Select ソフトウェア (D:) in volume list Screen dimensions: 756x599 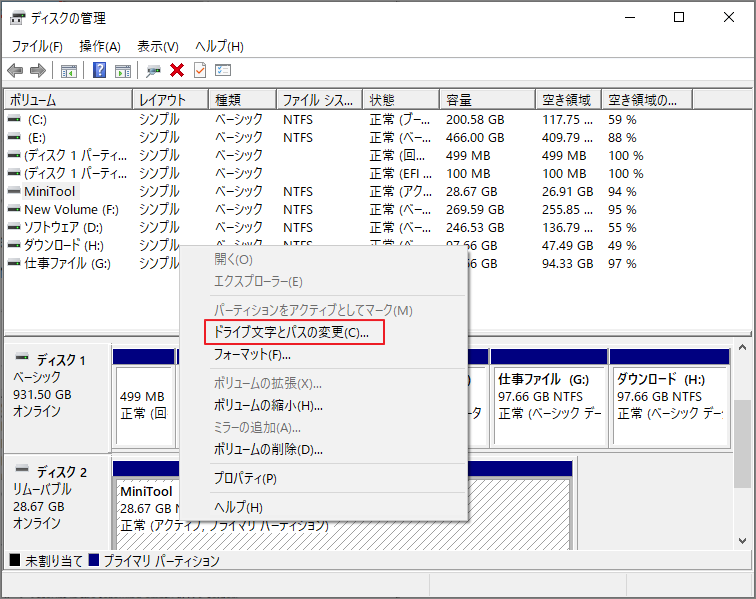(x=63, y=227)
